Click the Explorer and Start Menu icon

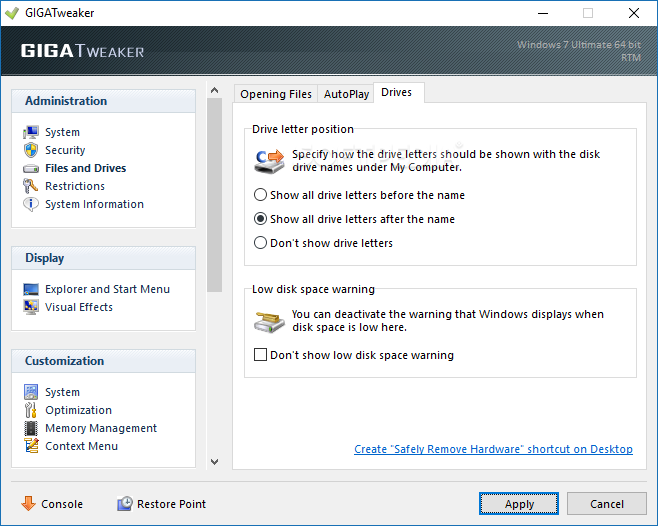[31, 289]
